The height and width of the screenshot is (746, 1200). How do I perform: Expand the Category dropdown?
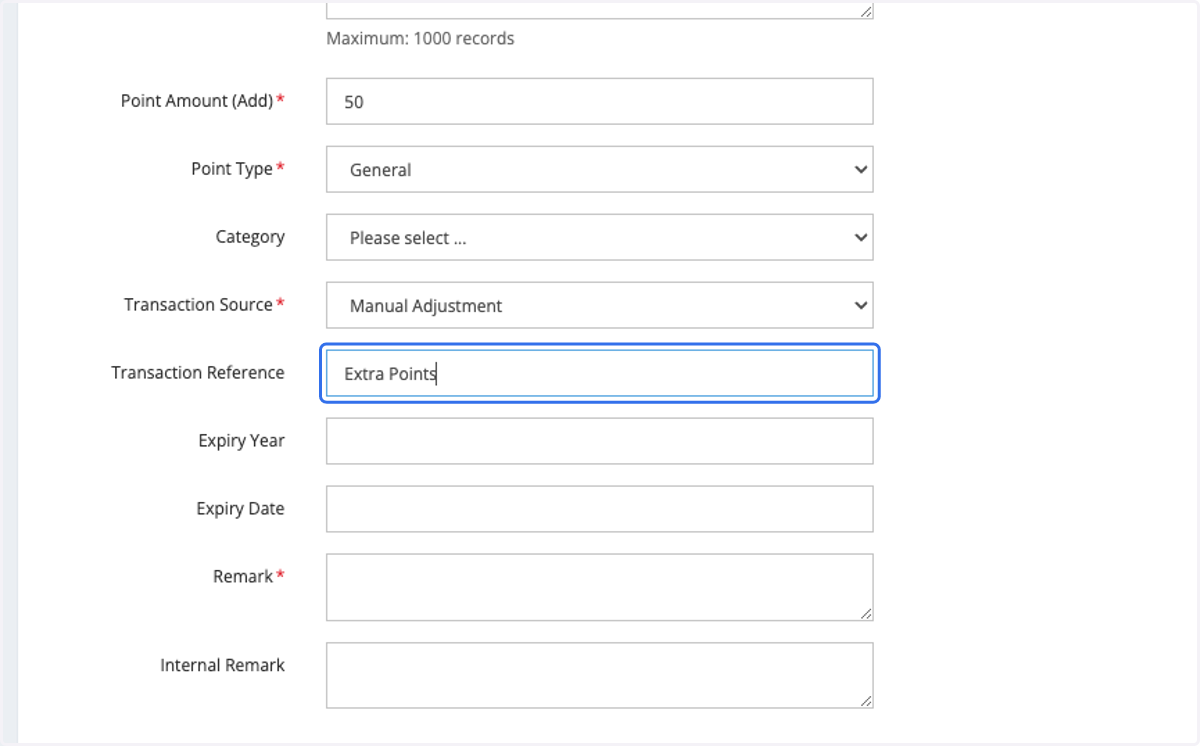click(599, 237)
